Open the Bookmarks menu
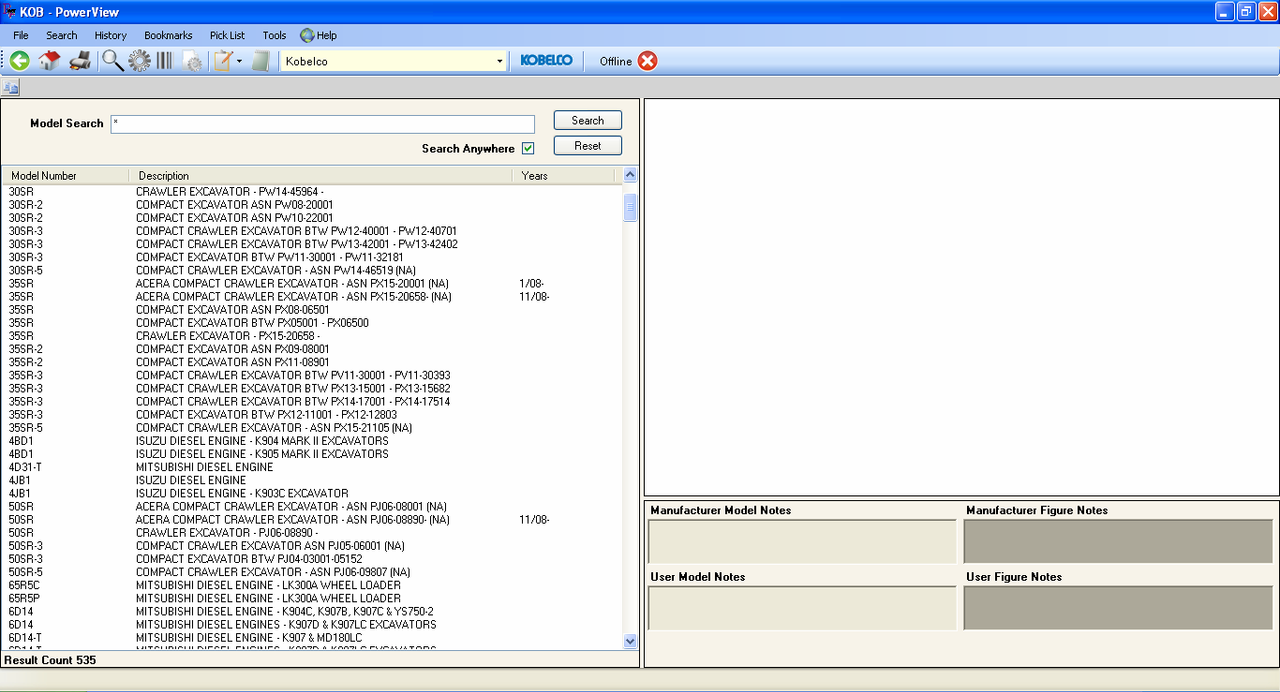The height and width of the screenshot is (692, 1280). coord(168,35)
